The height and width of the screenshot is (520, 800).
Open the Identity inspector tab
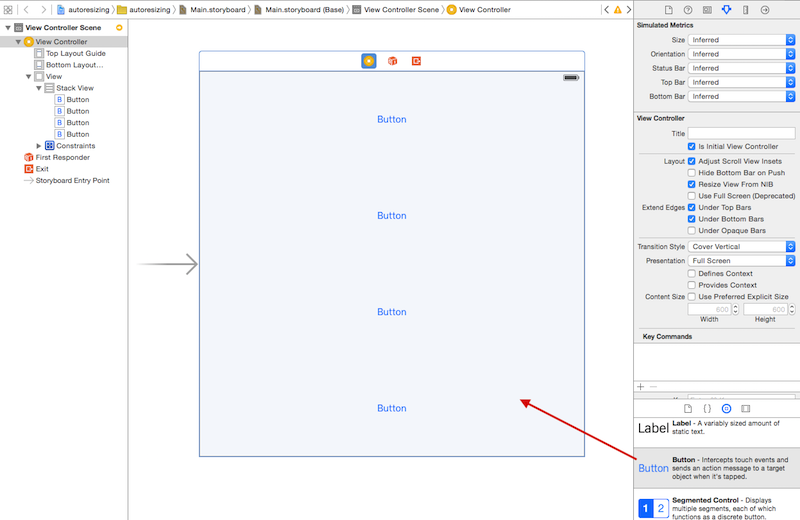707,10
